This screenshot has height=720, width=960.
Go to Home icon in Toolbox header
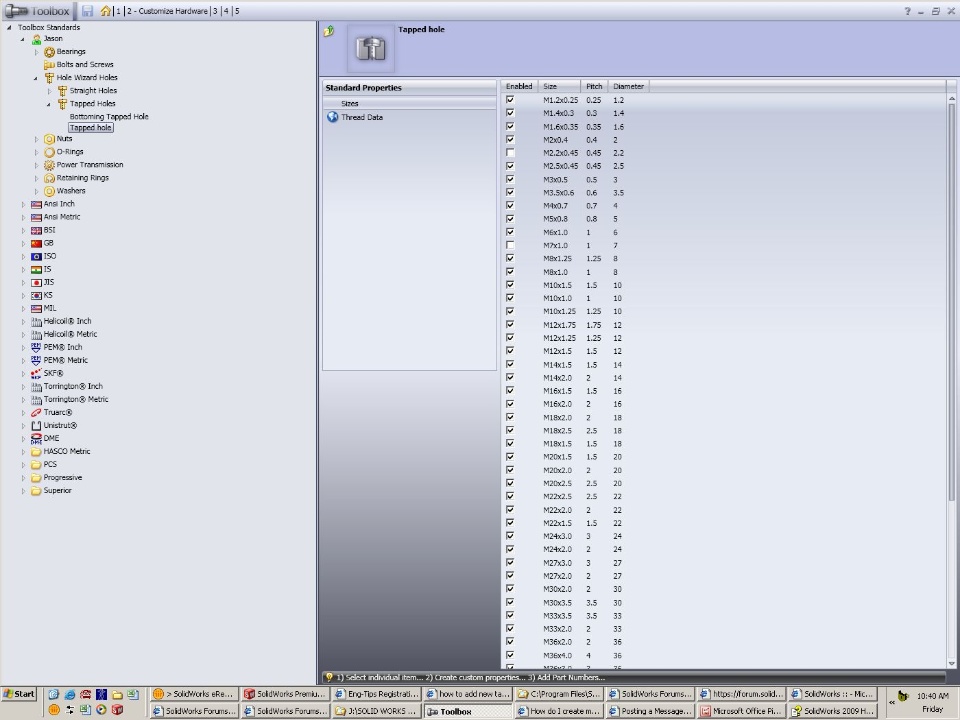click(106, 10)
